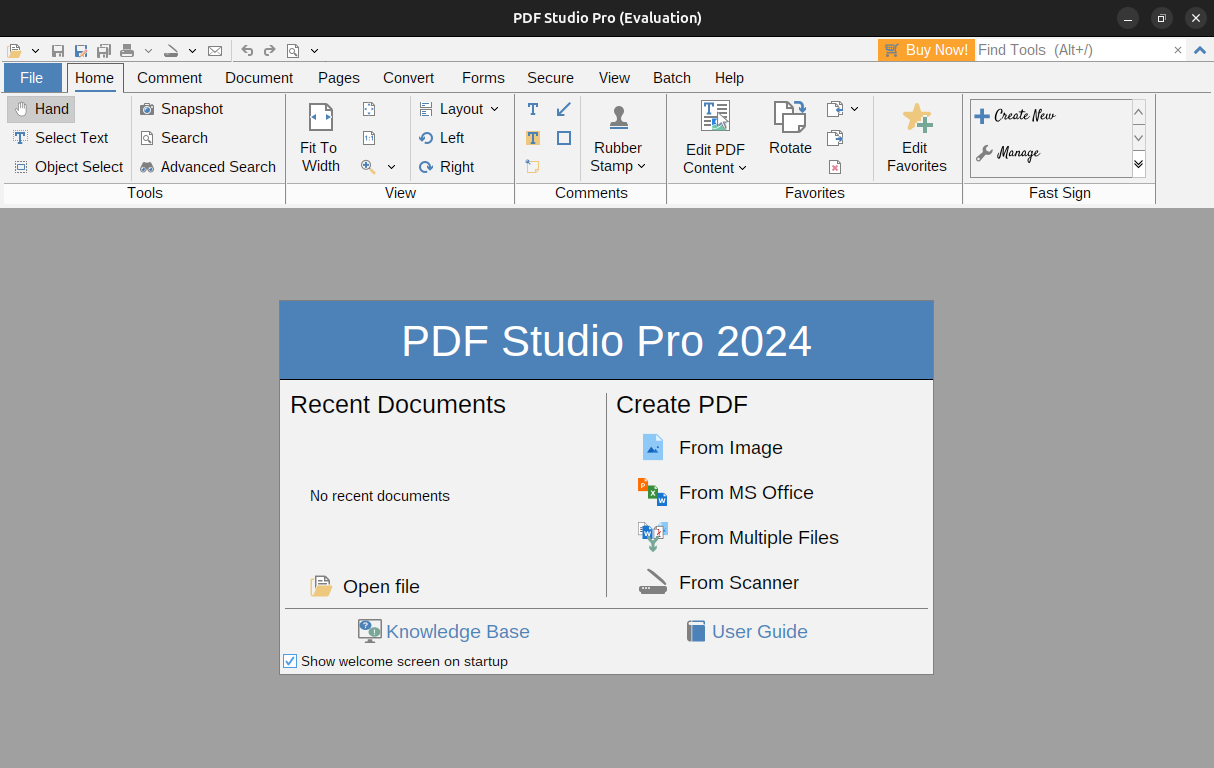This screenshot has width=1214, height=768.
Task: Click Fit To Width view button
Action: click(320, 138)
